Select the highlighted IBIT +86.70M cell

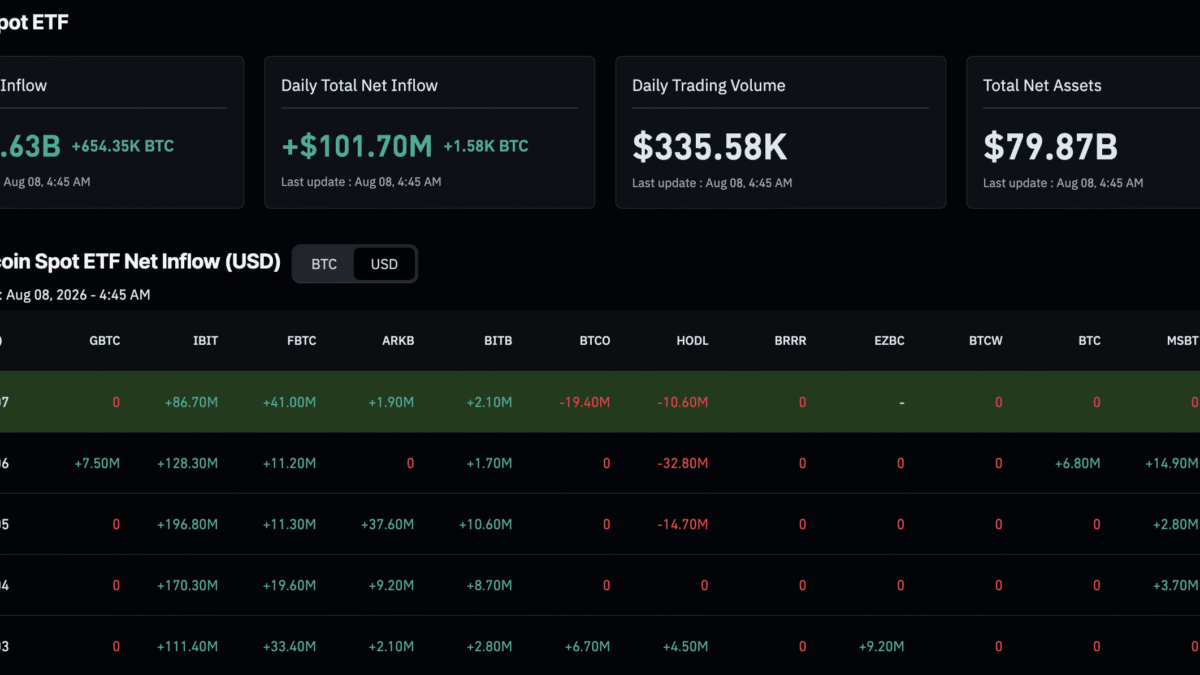tap(191, 402)
